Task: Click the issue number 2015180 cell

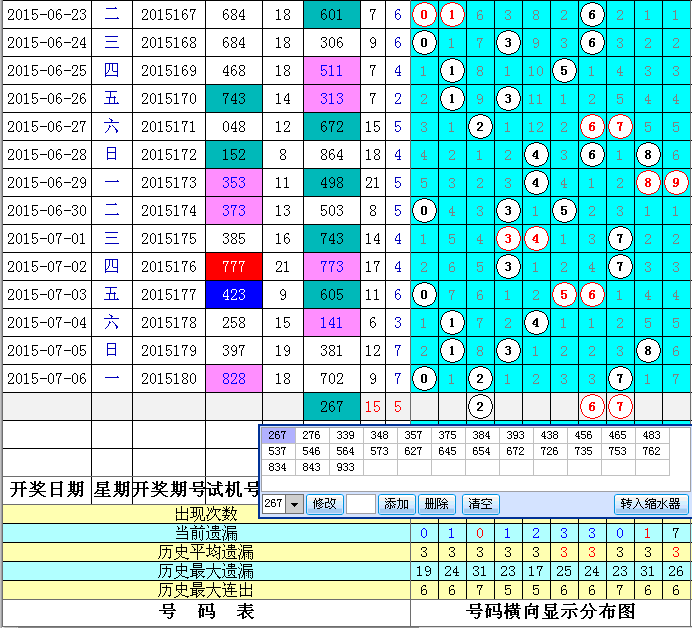Action: coord(169,379)
